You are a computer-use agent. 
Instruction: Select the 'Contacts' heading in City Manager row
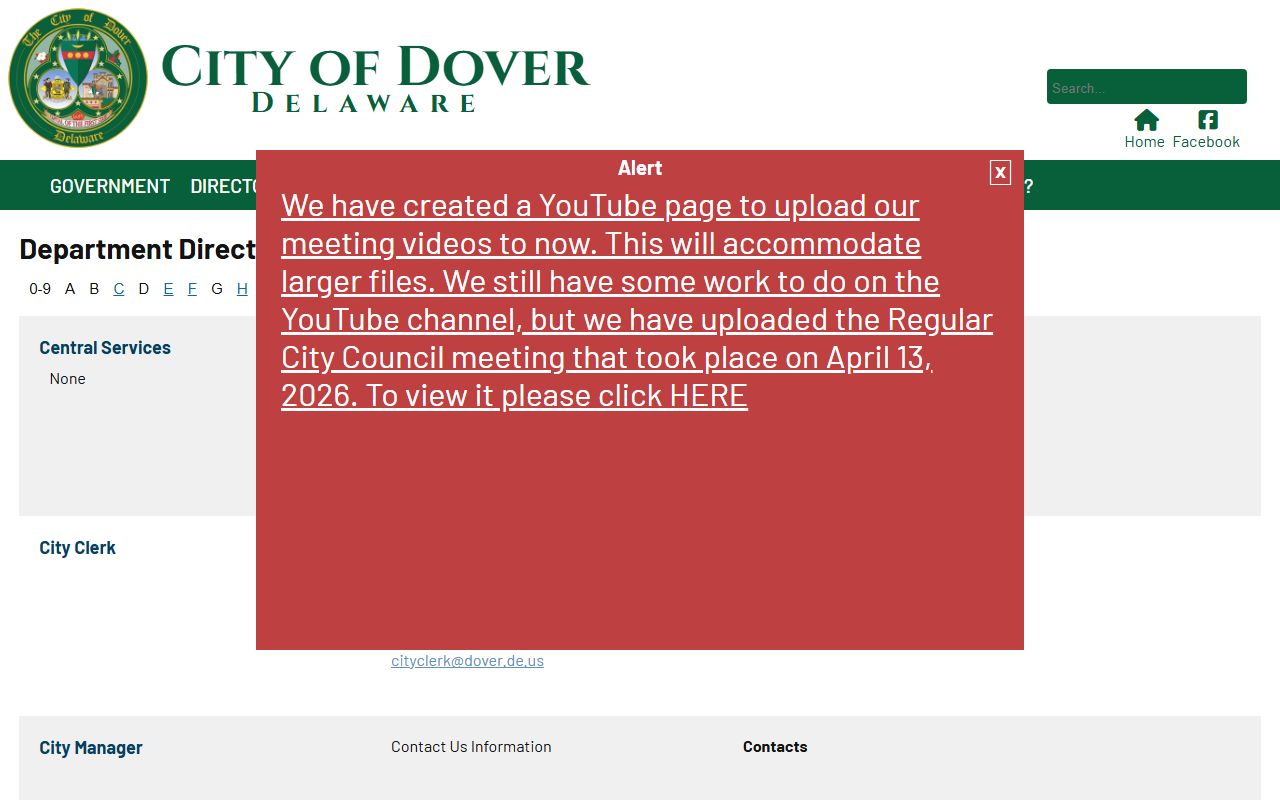775,747
